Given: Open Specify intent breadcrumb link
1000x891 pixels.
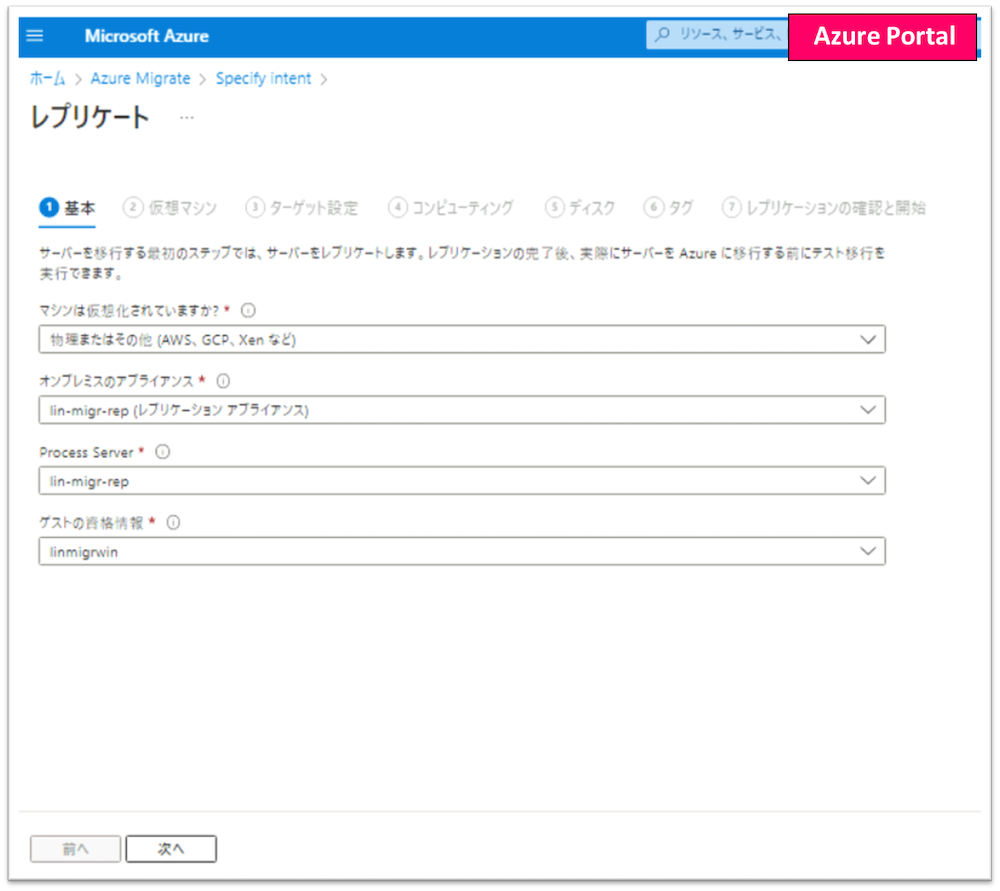Looking at the screenshot, I should [263, 78].
